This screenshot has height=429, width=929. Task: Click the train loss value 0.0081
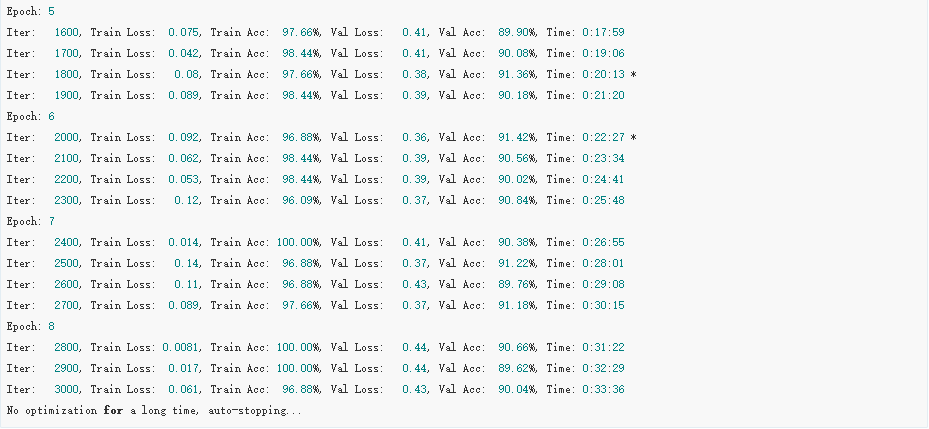(x=182, y=347)
